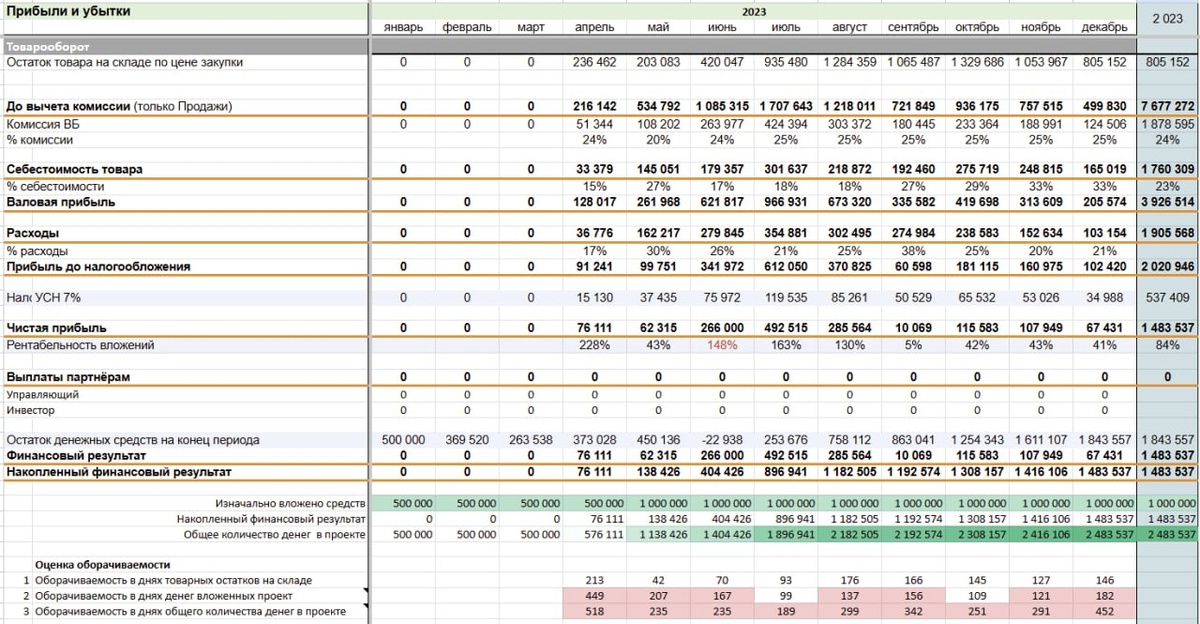Click the label "Остаток денежных средств на конец периода"
The width and height of the screenshot is (1200, 624).
click(x=133, y=440)
